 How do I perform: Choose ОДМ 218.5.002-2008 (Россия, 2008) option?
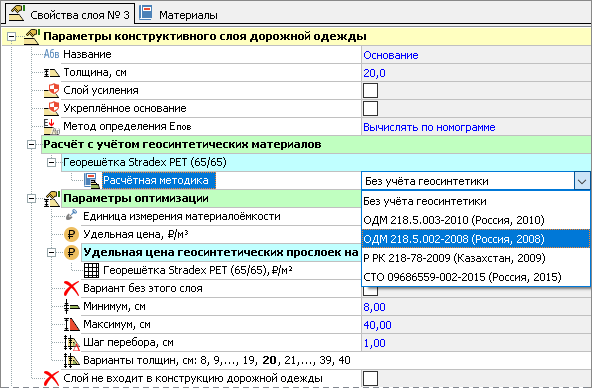coord(476,239)
